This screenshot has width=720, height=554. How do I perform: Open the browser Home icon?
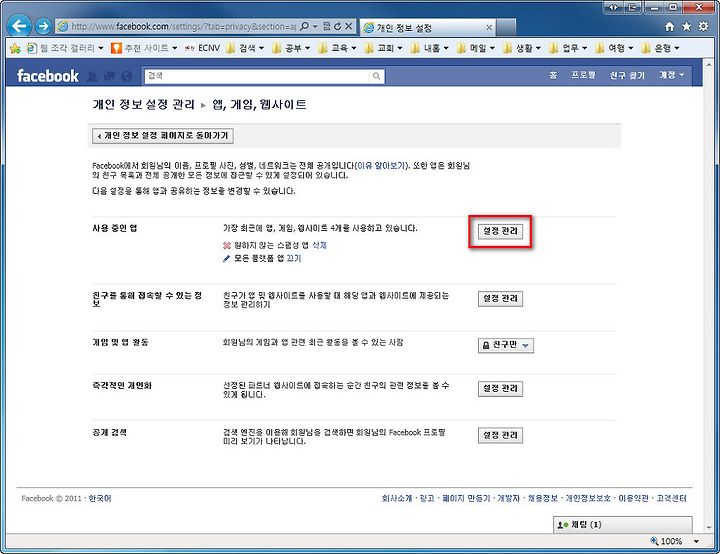(x=669, y=27)
